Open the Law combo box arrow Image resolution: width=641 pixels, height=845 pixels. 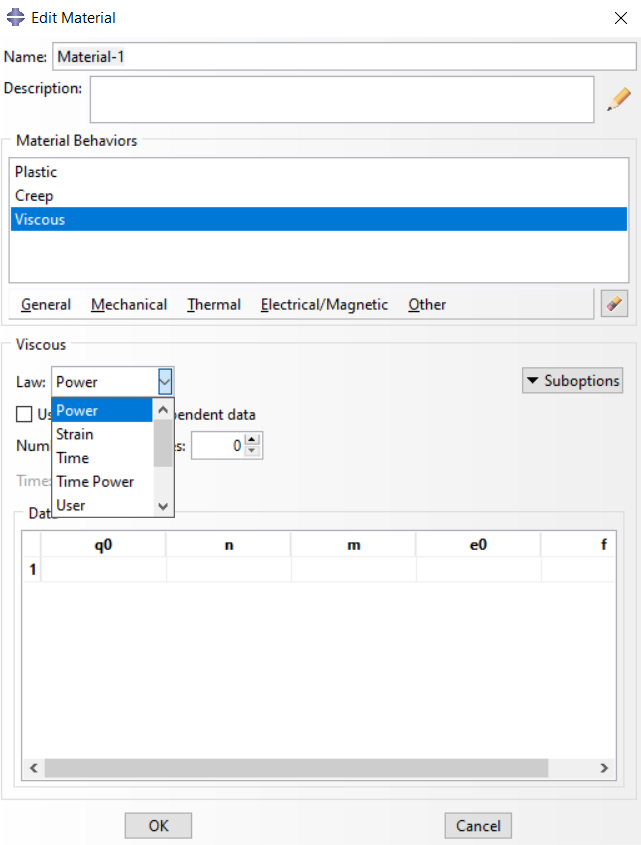click(165, 382)
